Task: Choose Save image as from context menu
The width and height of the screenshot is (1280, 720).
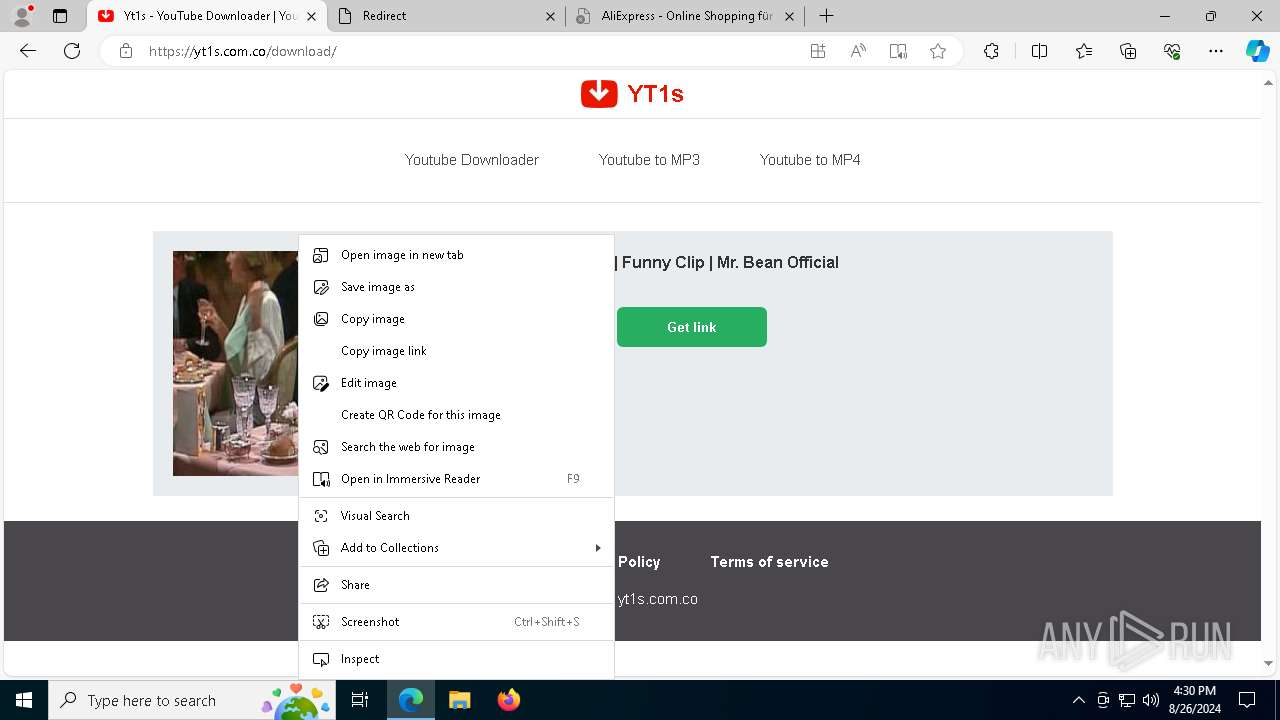Action: [456, 287]
